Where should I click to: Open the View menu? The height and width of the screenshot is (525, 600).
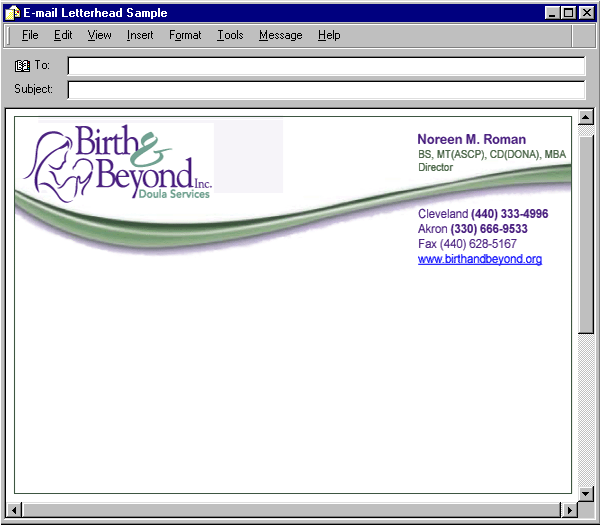99,35
